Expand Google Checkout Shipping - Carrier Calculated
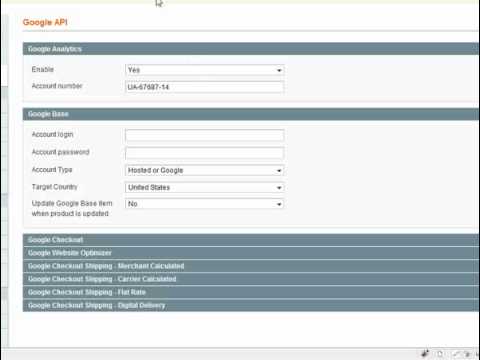This screenshot has width=480, height=360. (x=251, y=279)
